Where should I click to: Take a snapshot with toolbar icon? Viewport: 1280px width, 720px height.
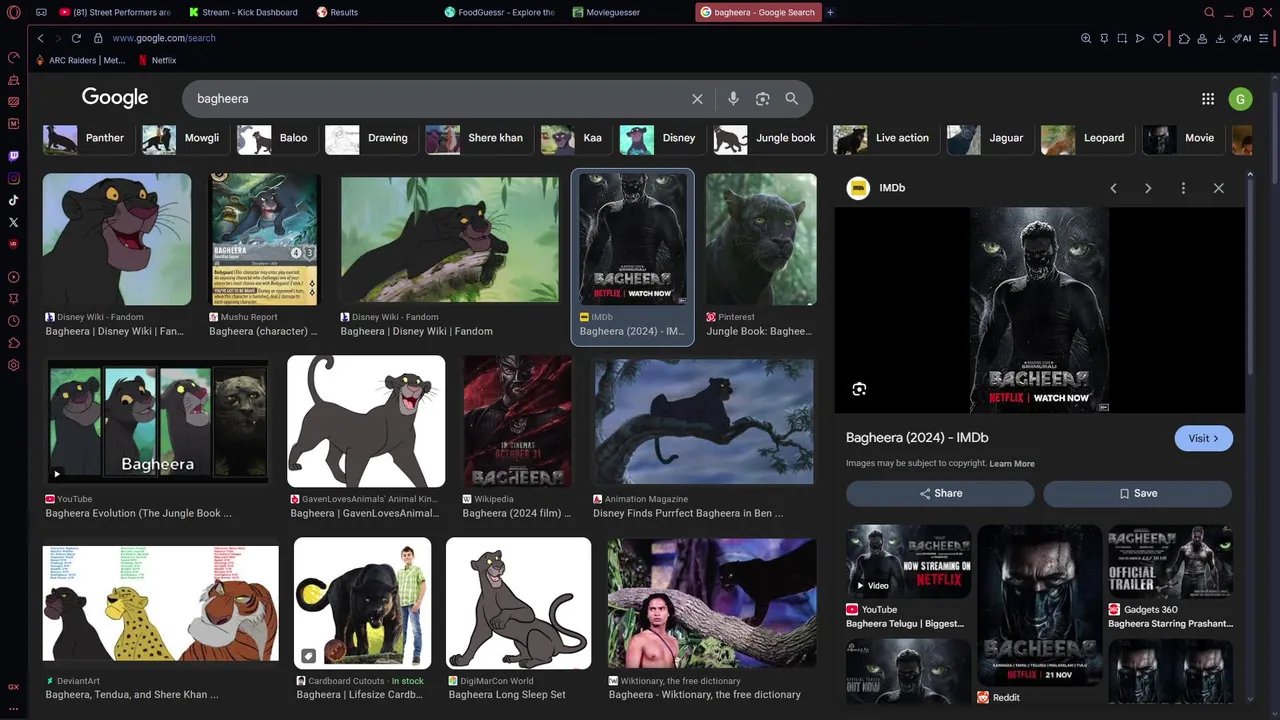pos(1122,38)
